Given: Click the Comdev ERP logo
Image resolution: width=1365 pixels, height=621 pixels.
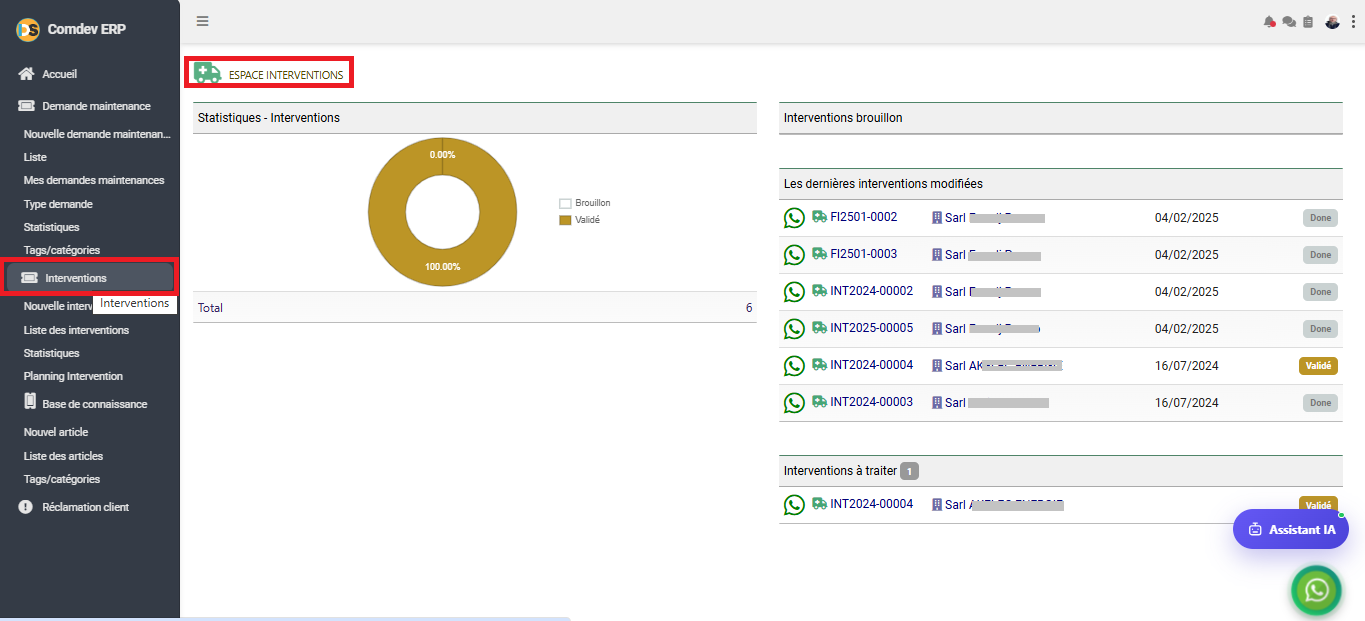Looking at the screenshot, I should pos(28,30).
